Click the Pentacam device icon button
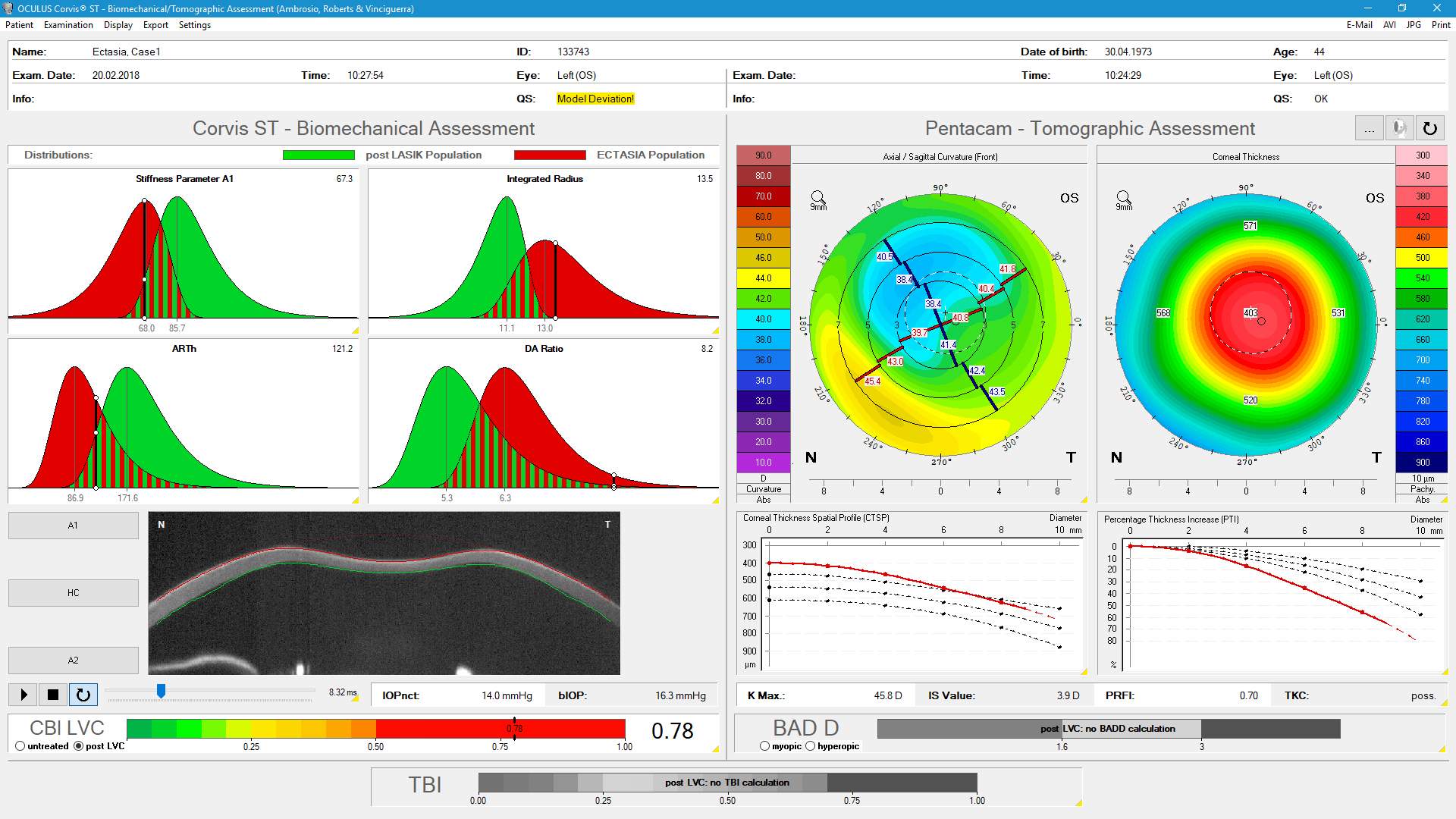1456x819 pixels. [1399, 128]
